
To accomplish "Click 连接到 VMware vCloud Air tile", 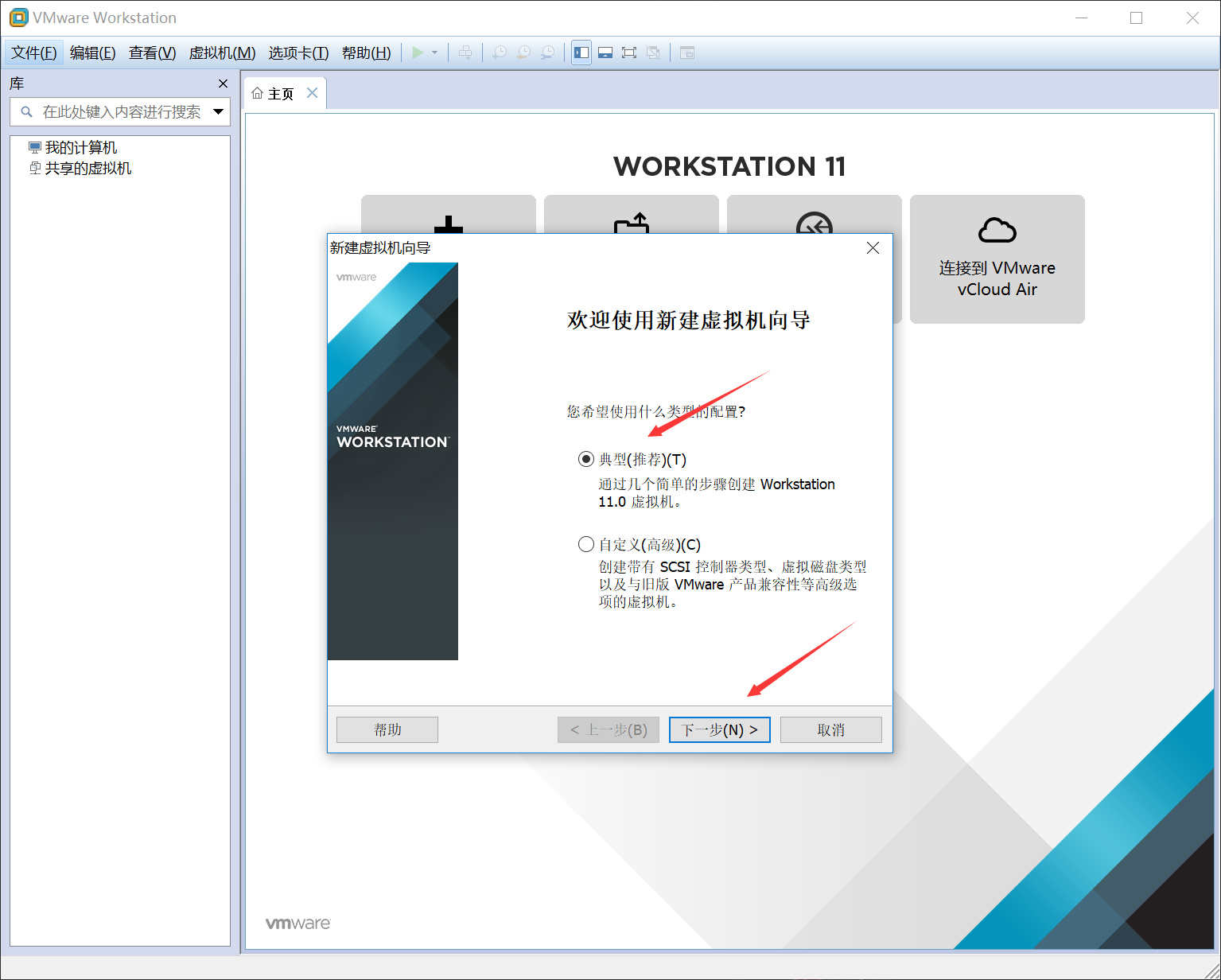I will pos(997,259).
